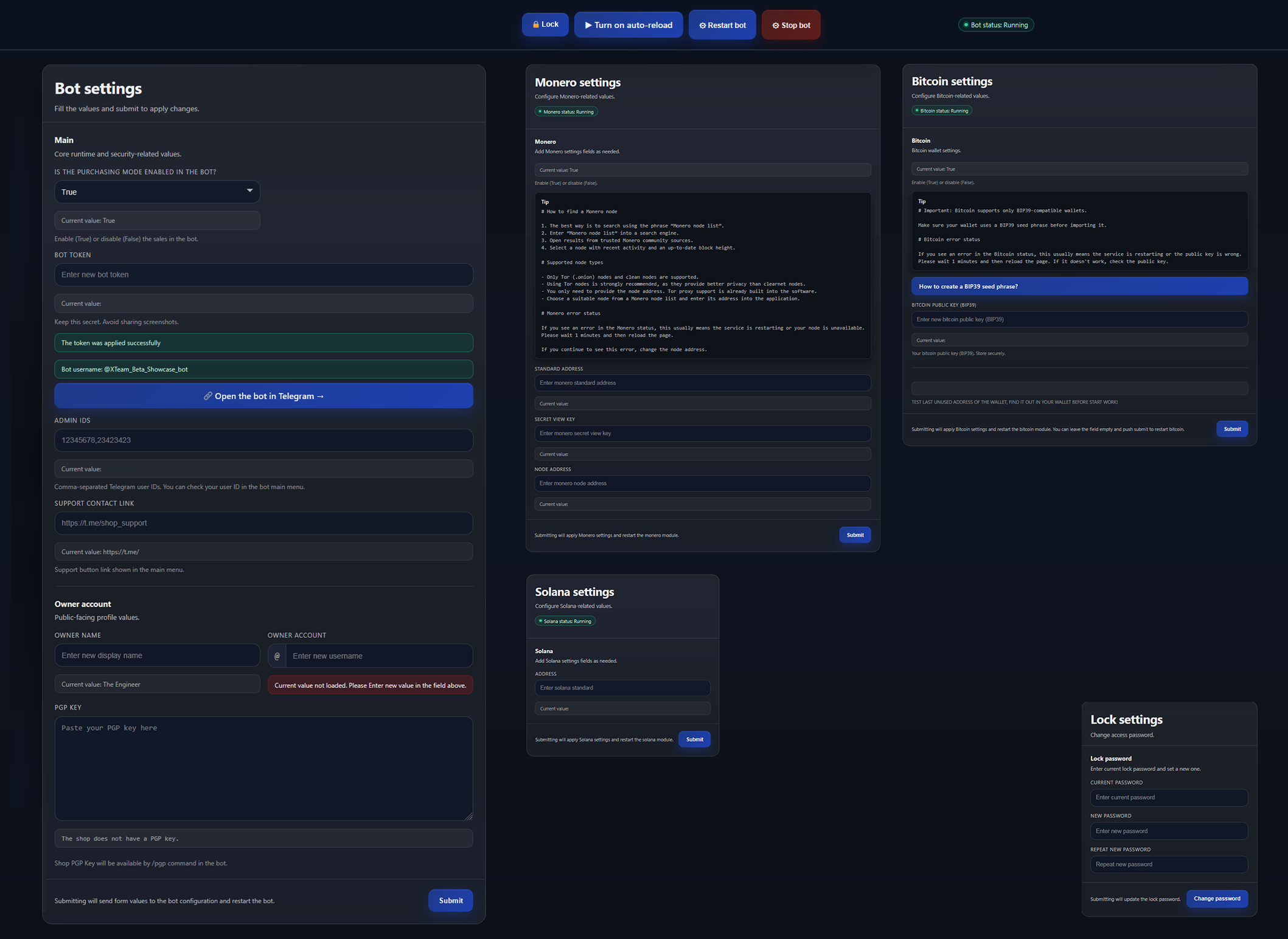Expand How to create a BIP39 seed phrase
1288x939 pixels.
tap(1079, 286)
